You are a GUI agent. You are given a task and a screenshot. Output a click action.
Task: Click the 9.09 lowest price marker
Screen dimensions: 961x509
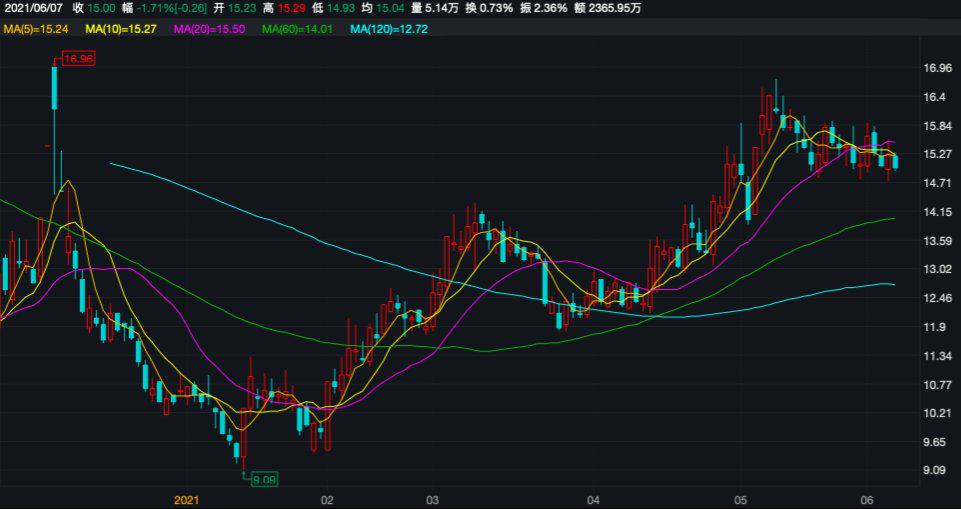pos(265,480)
